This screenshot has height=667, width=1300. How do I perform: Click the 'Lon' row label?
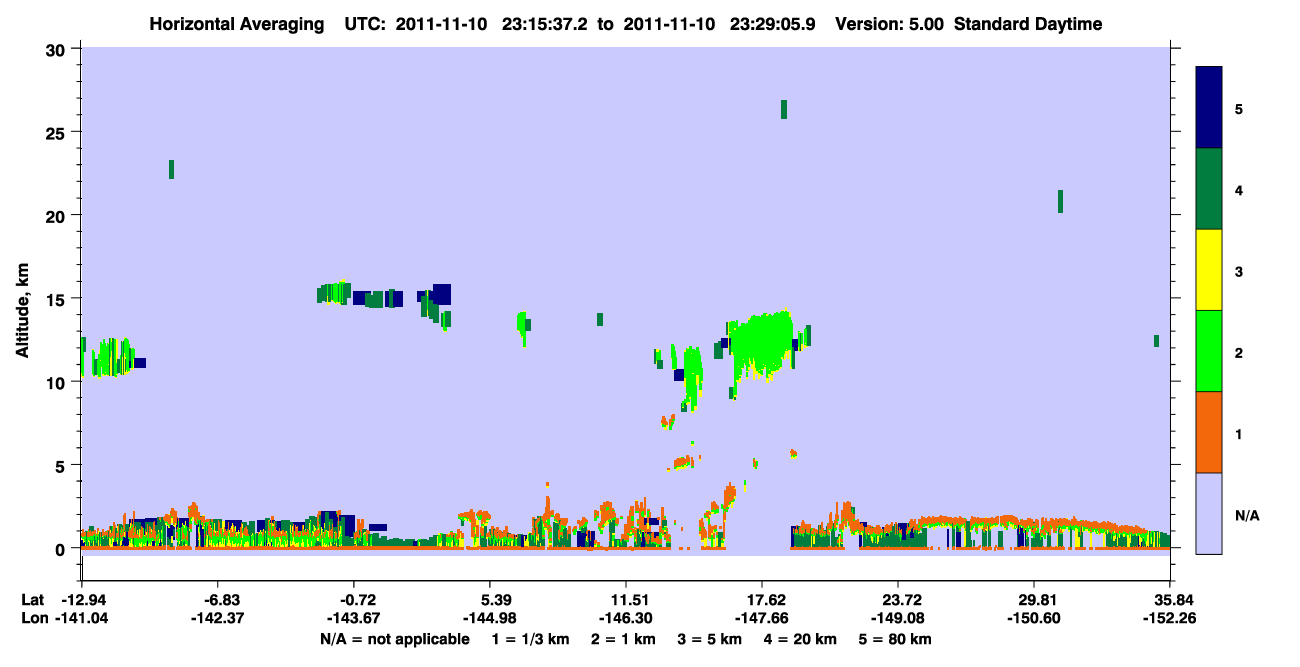34,618
